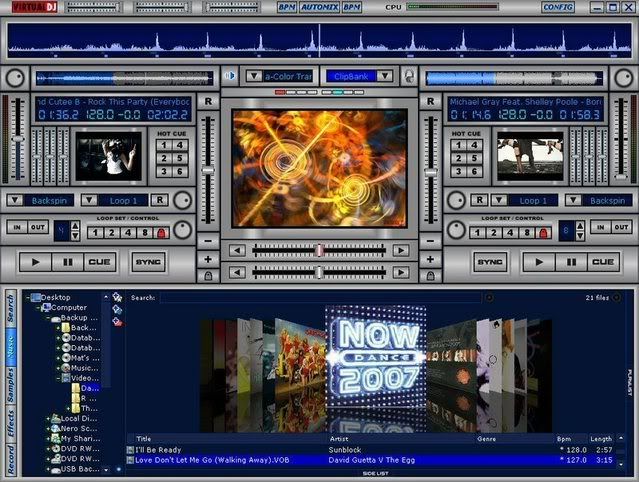Expand the Local Disk tree node

(48, 418)
